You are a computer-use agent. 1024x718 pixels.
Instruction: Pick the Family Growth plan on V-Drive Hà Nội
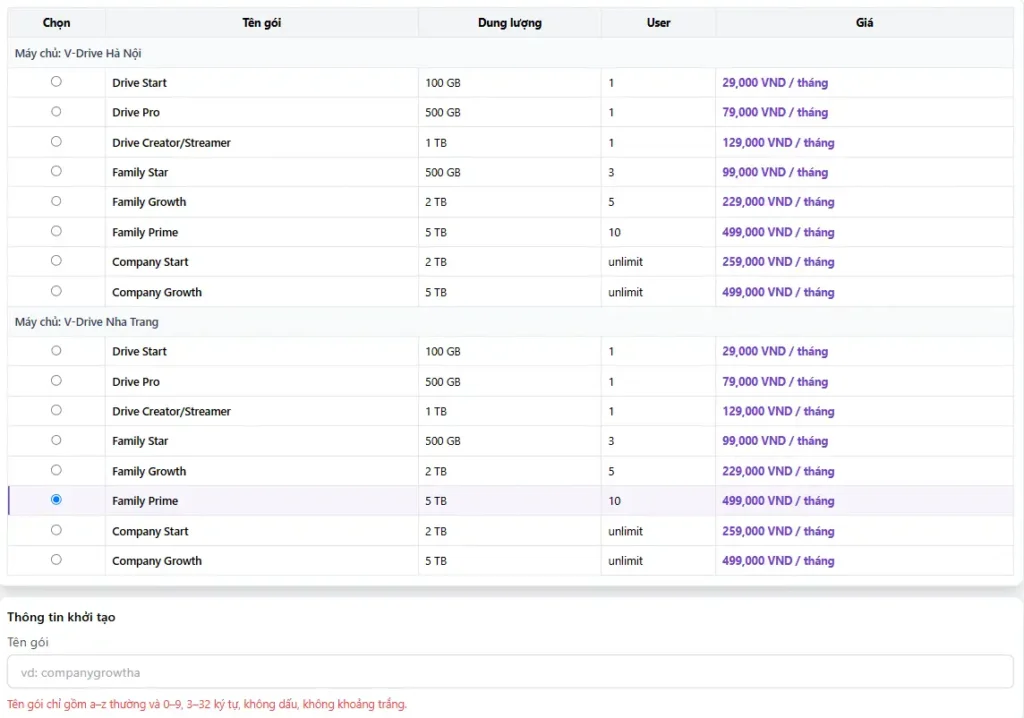(55, 202)
